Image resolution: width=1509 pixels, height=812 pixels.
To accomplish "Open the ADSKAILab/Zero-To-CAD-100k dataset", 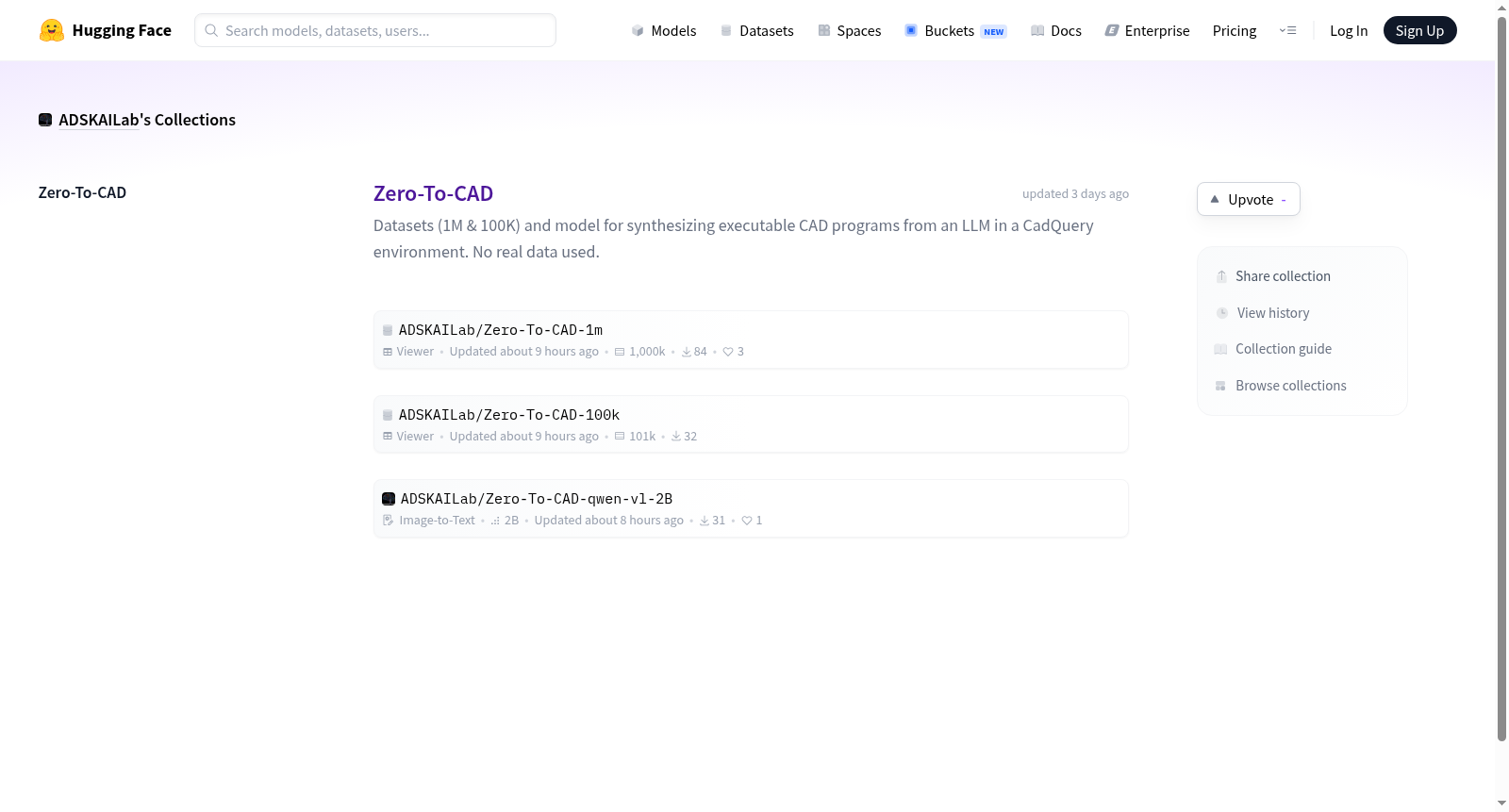I will coord(509,415).
